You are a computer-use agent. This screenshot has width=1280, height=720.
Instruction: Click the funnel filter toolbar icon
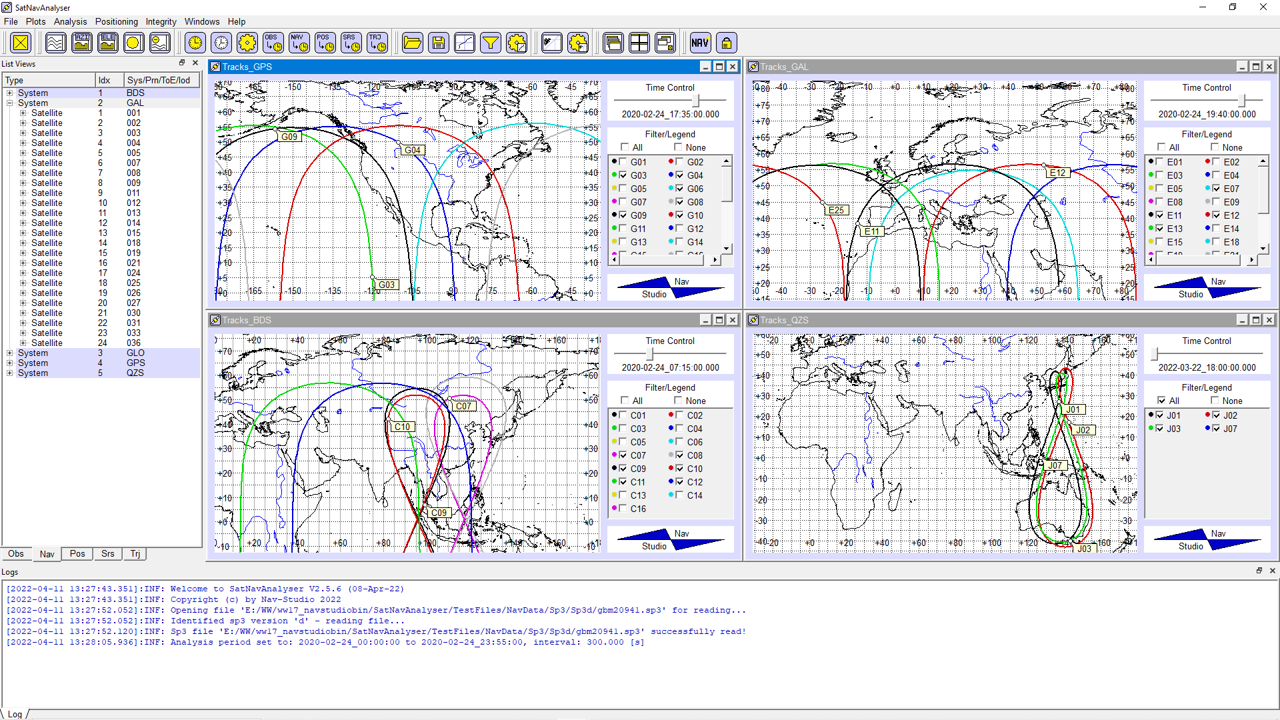coord(490,42)
